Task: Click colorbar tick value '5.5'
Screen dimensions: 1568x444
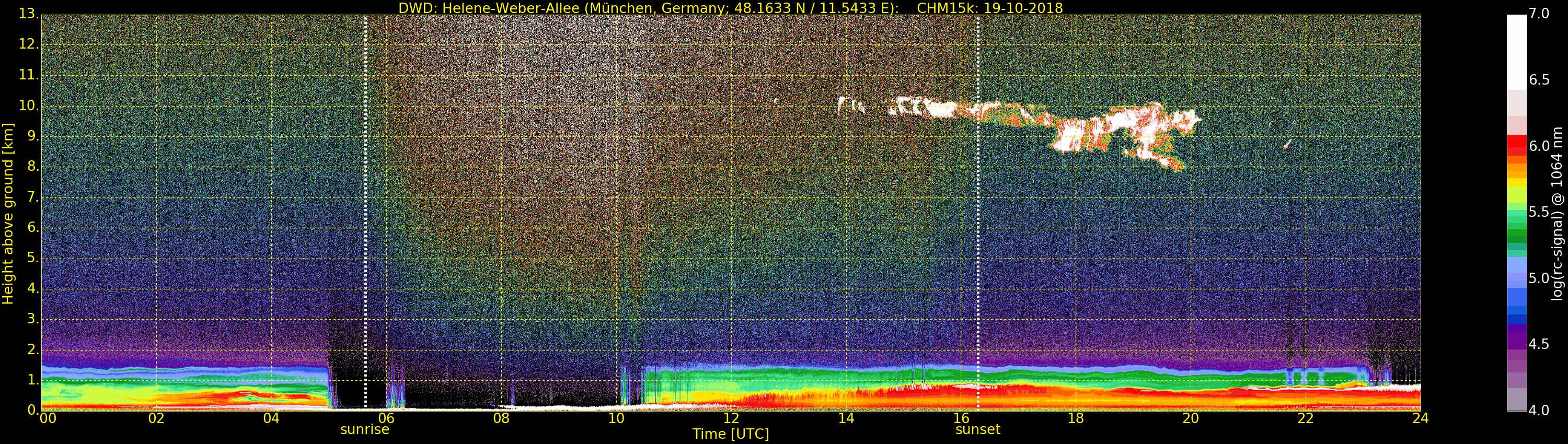Action: pyautogui.click(x=1539, y=212)
